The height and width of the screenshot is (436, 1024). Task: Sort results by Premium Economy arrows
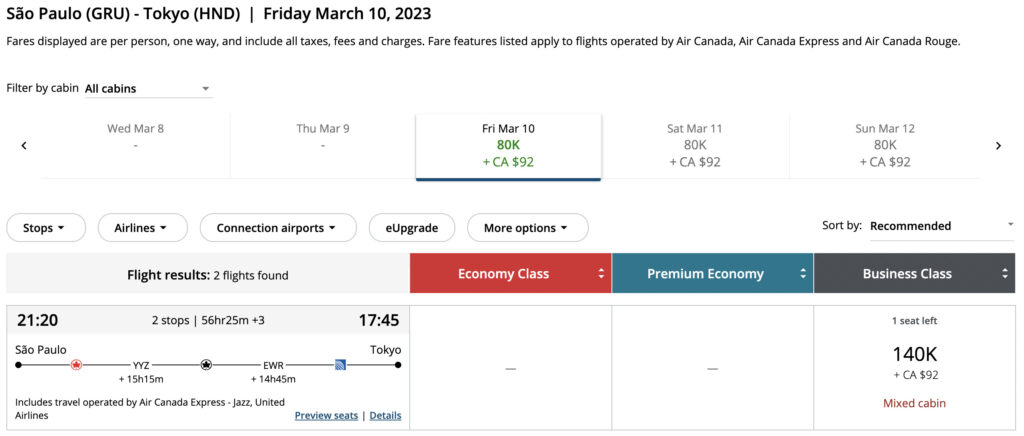pos(803,274)
